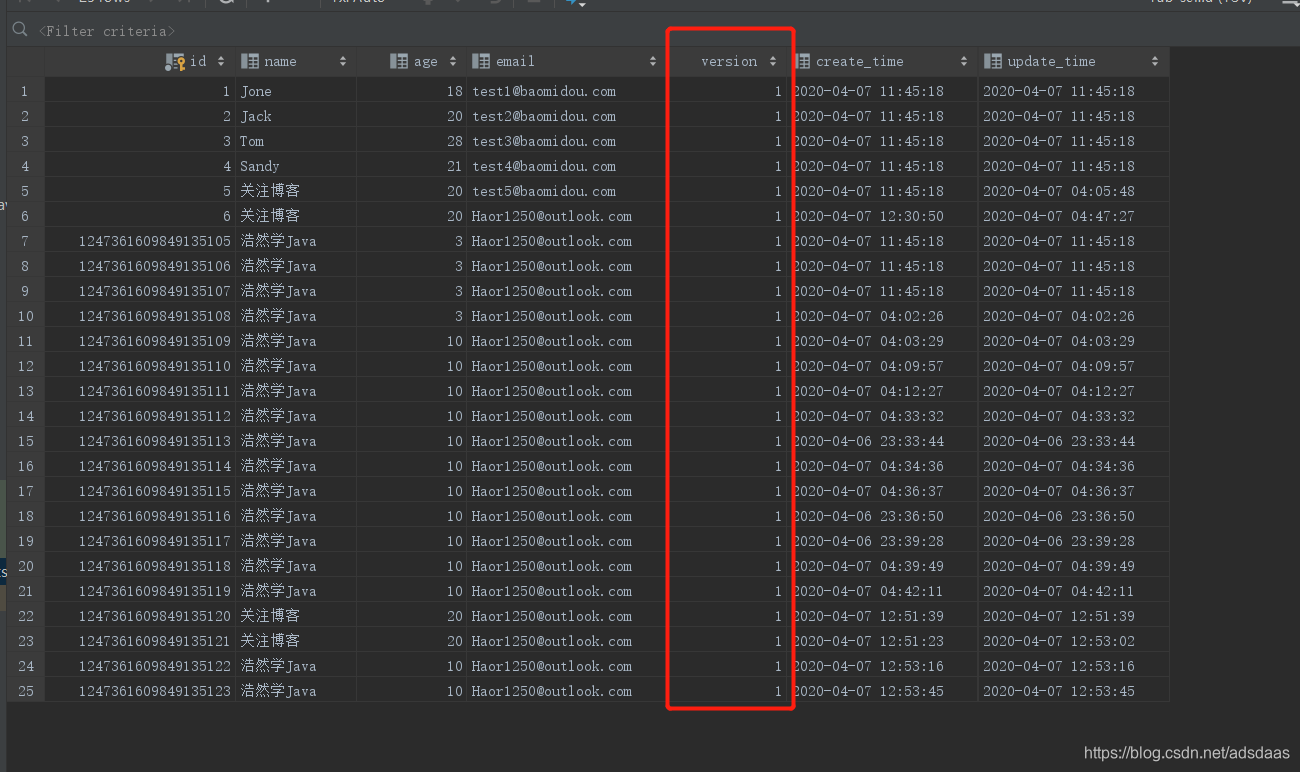Select row number 6 in the gutter
This screenshot has width=1300, height=772.
[x=25, y=216]
